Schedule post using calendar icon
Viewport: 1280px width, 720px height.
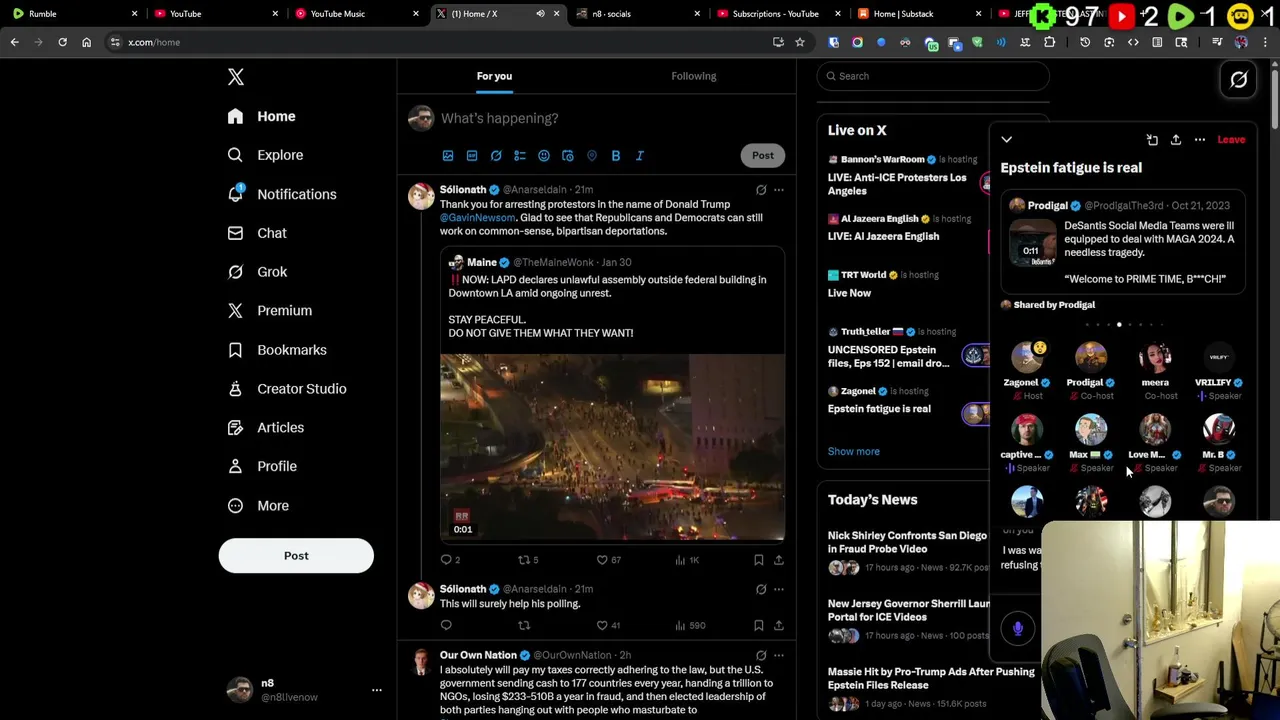568,156
